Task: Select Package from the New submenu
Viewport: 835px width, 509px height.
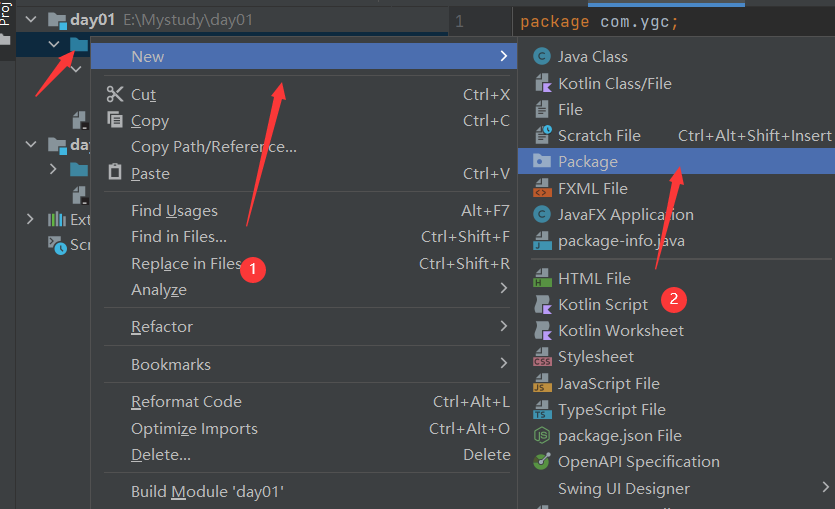Action: [x=588, y=162]
